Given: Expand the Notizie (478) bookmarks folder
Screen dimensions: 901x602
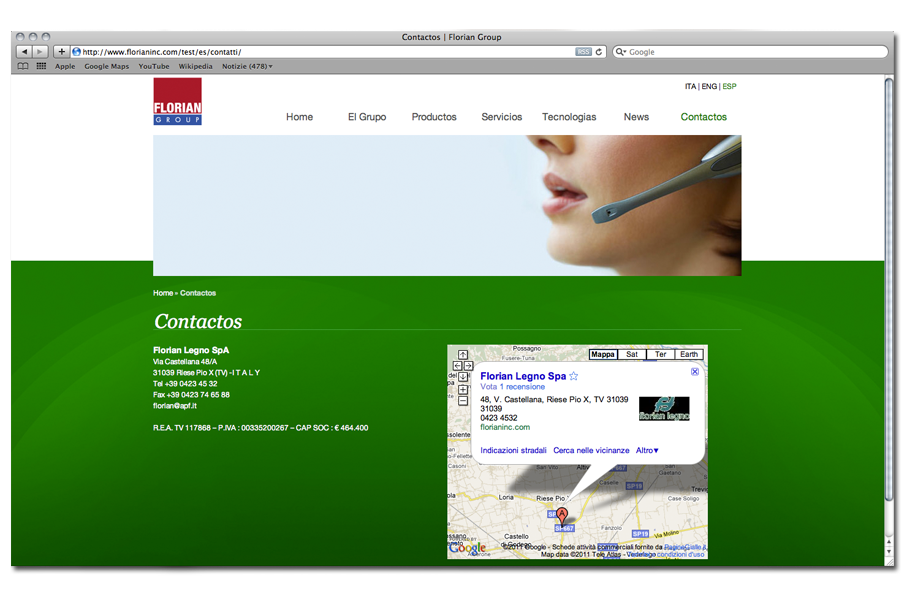Looking at the screenshot, I should (x=247, y=66).
